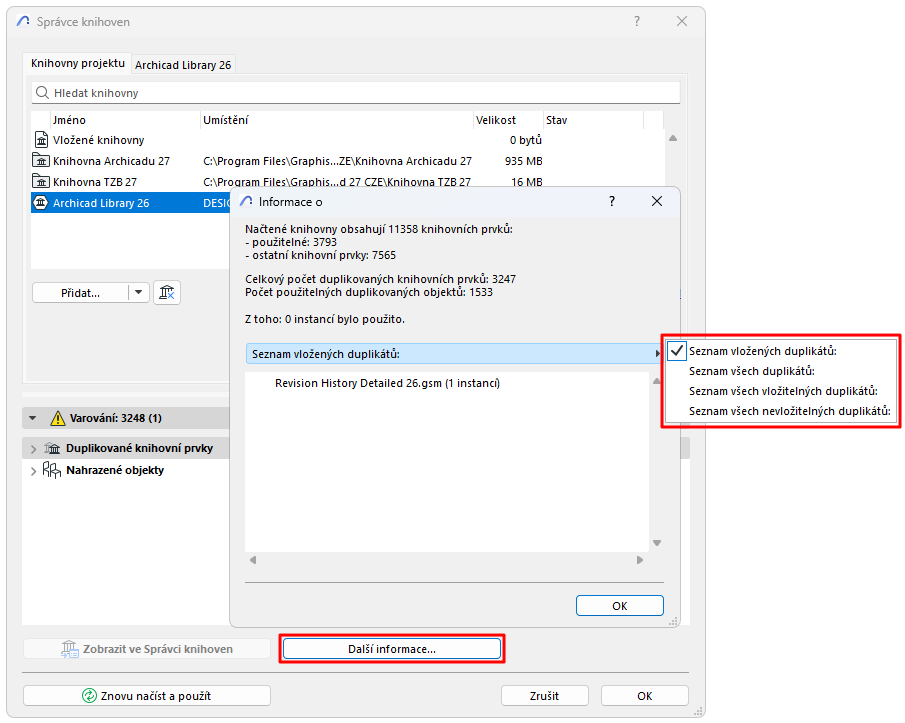Grab Informace o dialog resize grip
The height and width of the screenshot is (723, 905).
click(x=673, y=621)
